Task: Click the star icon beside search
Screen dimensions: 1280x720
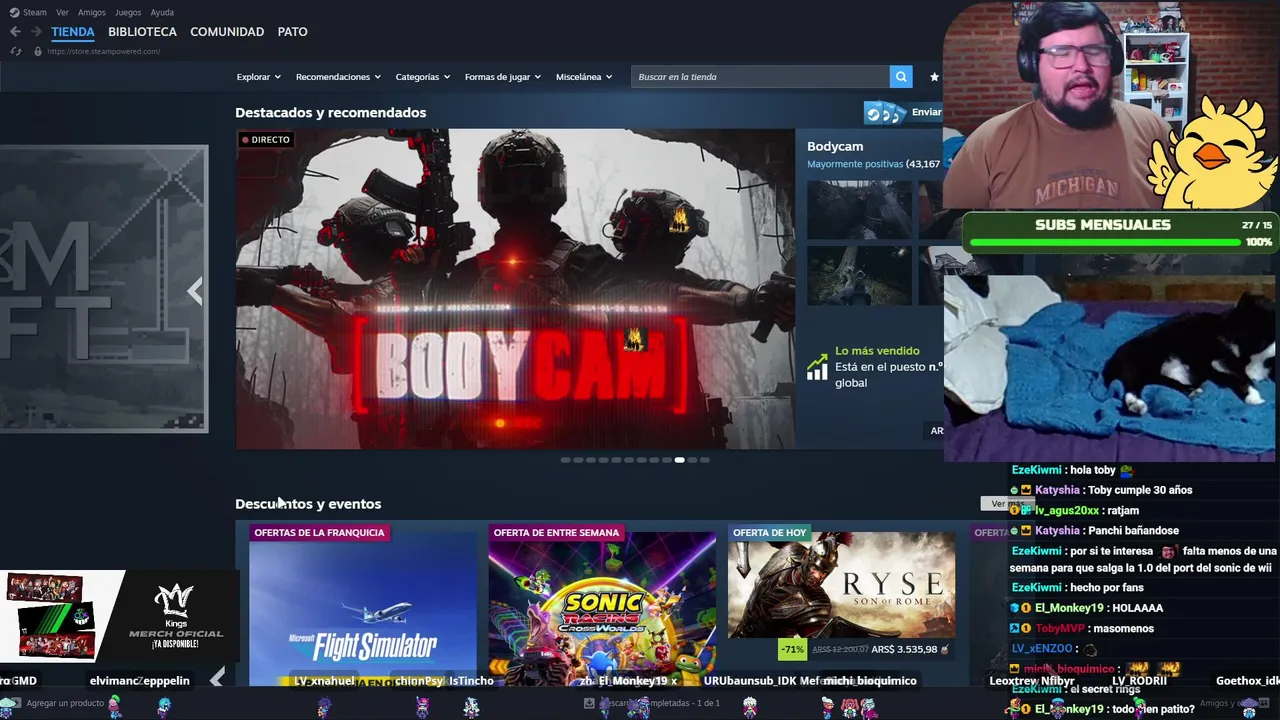Action: 934,77
